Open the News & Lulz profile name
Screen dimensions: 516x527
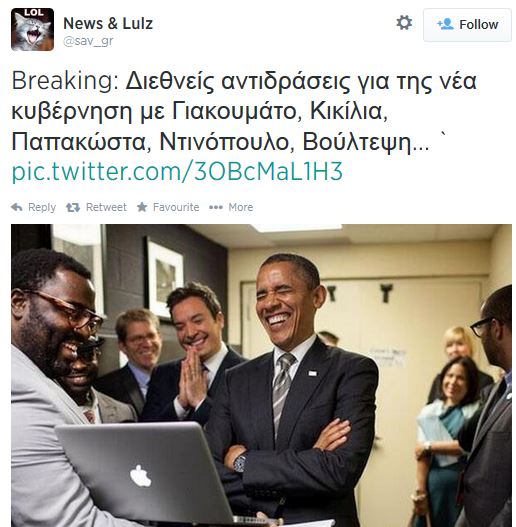pos(108,24)
